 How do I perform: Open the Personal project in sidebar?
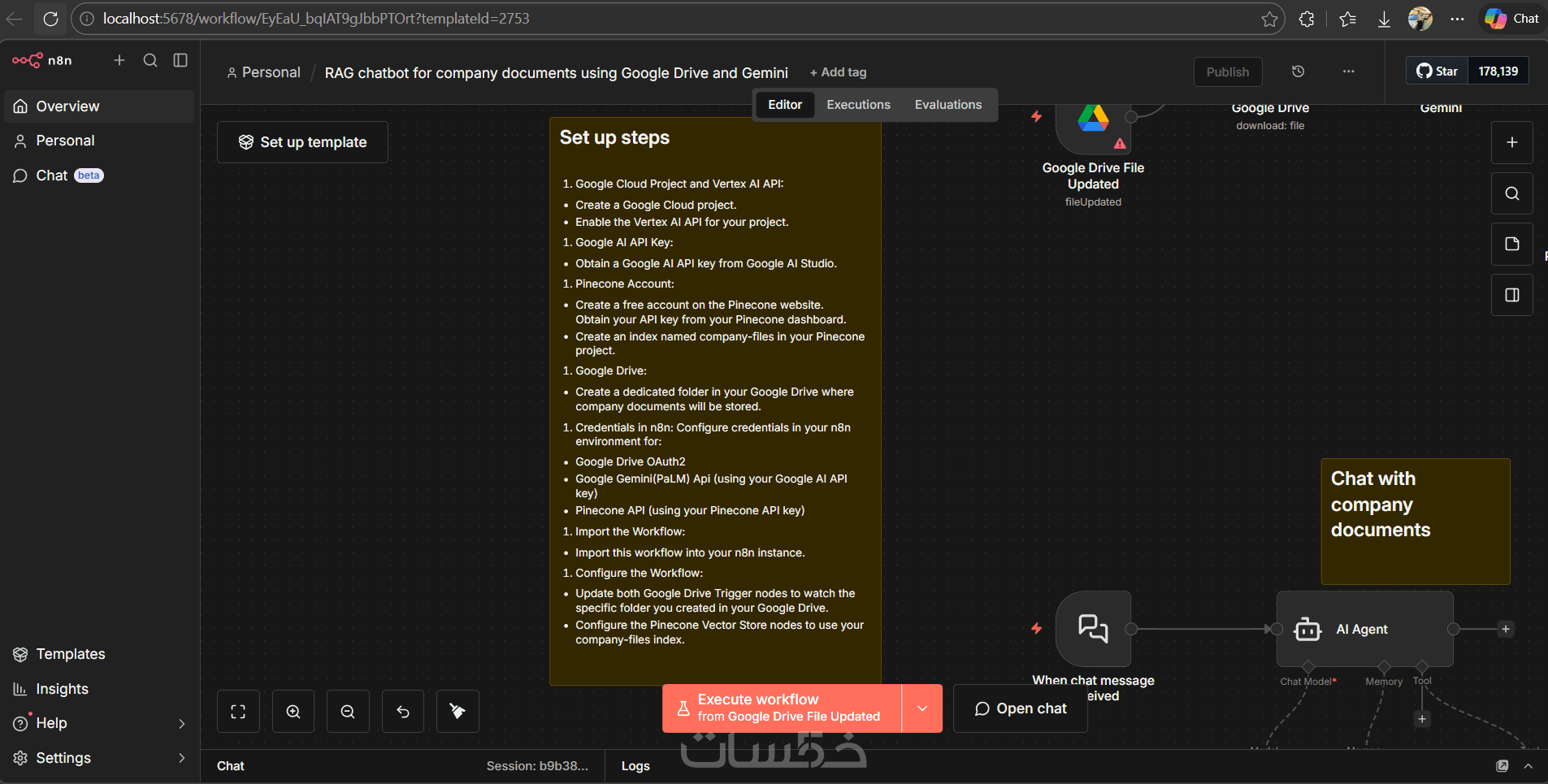tap(99, 141)
